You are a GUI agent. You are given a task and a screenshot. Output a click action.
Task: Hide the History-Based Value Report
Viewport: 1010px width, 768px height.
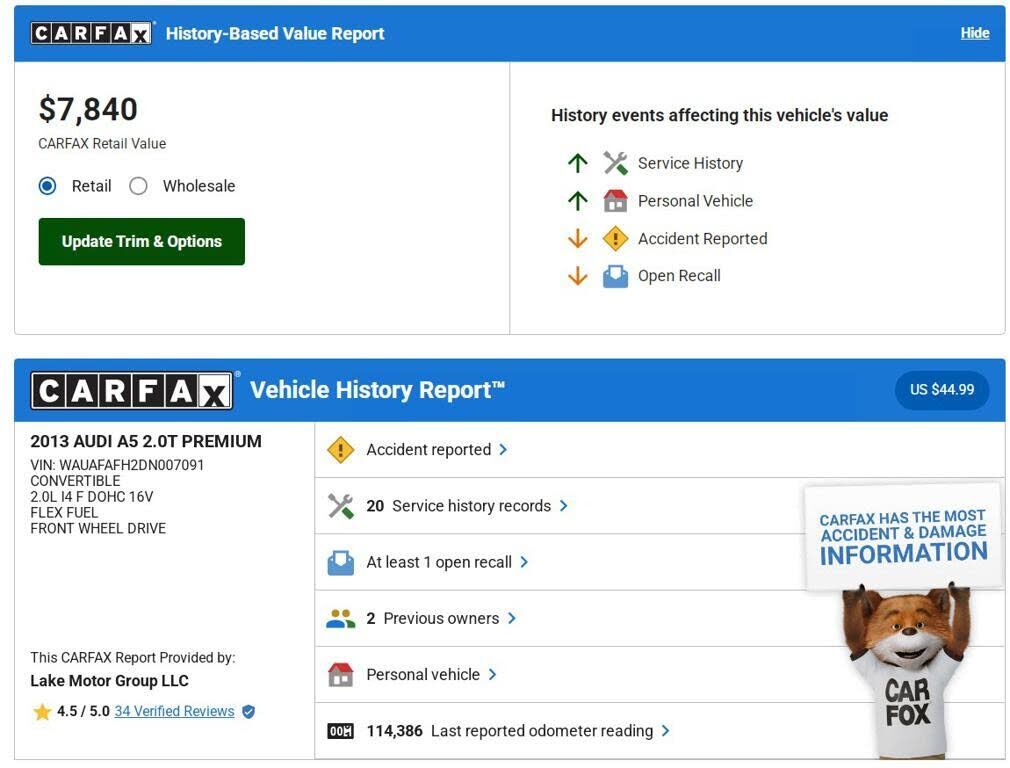point(974,33)
